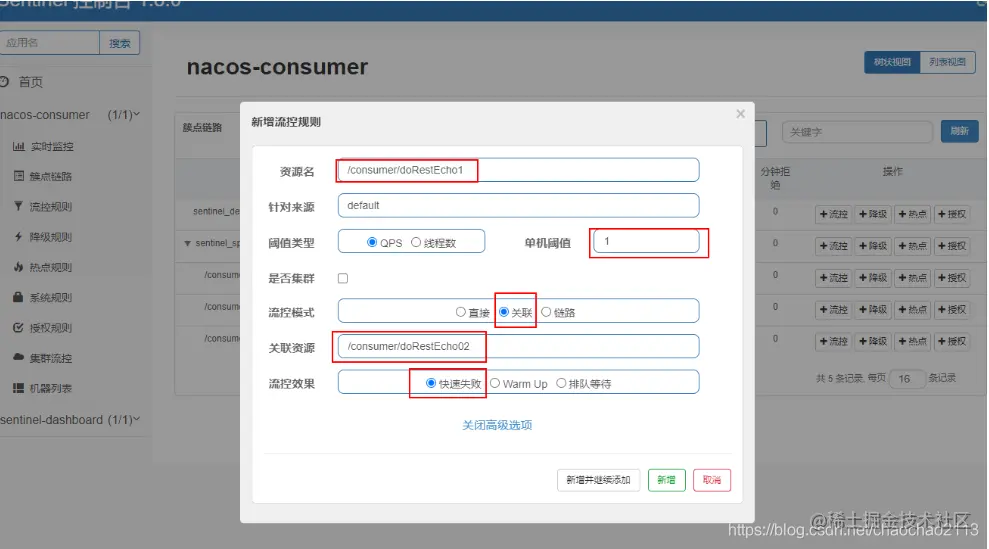Focus the 资源名 input field
The image size is (989, 549).
(x=518, y=170)
